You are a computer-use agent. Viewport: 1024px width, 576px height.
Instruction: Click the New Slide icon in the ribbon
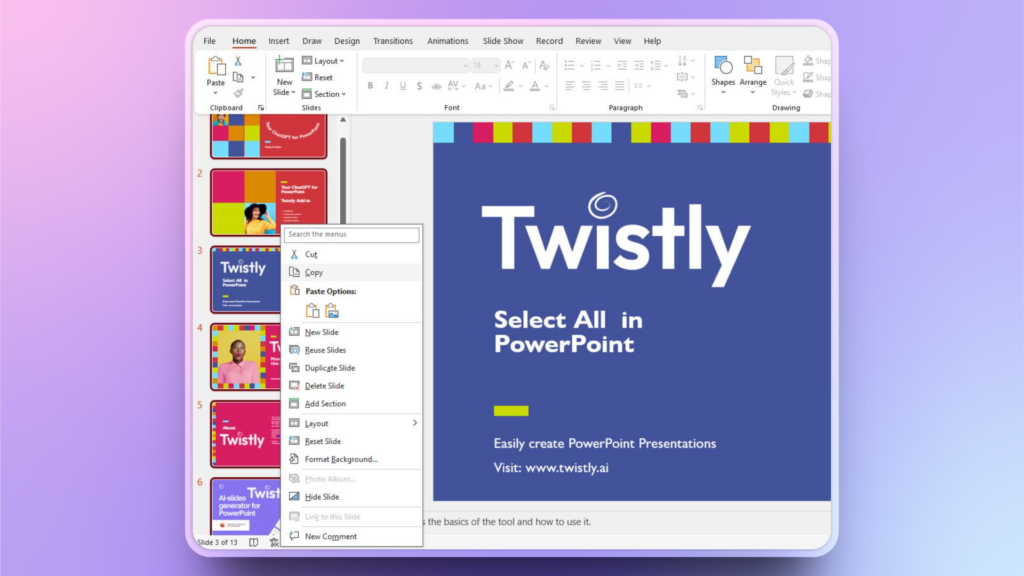[284, 65]
